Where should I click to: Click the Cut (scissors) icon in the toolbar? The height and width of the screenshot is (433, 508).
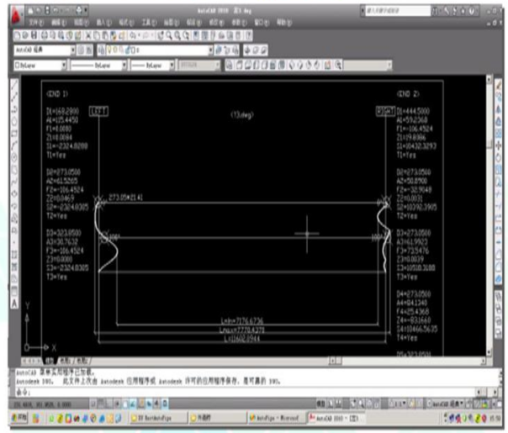coord(88,35)
